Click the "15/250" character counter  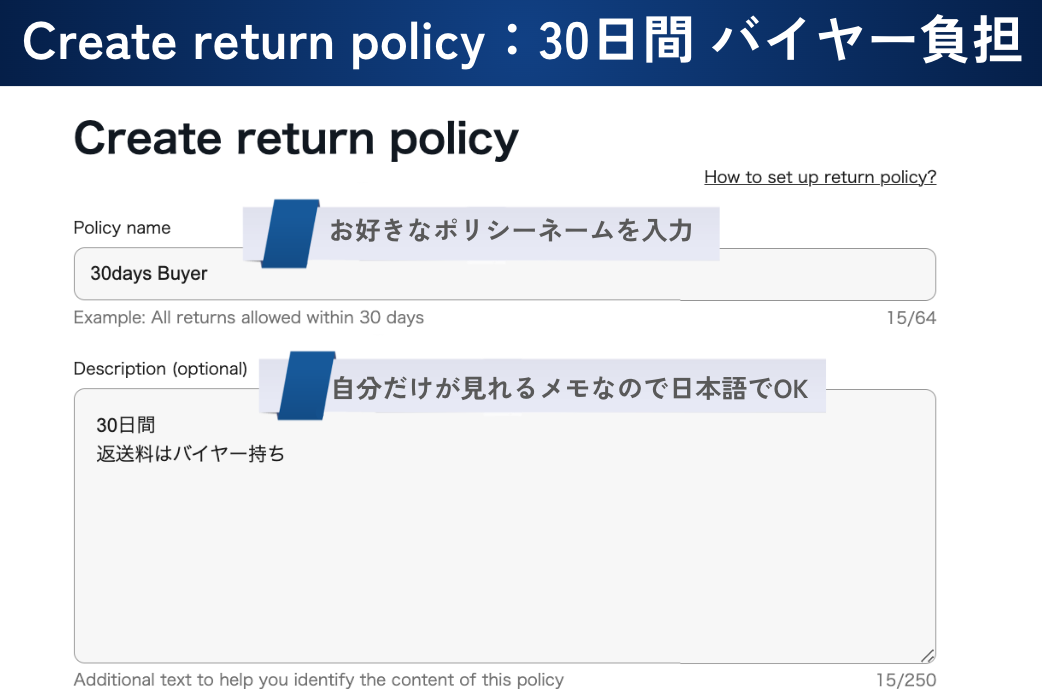pos(906,680)
